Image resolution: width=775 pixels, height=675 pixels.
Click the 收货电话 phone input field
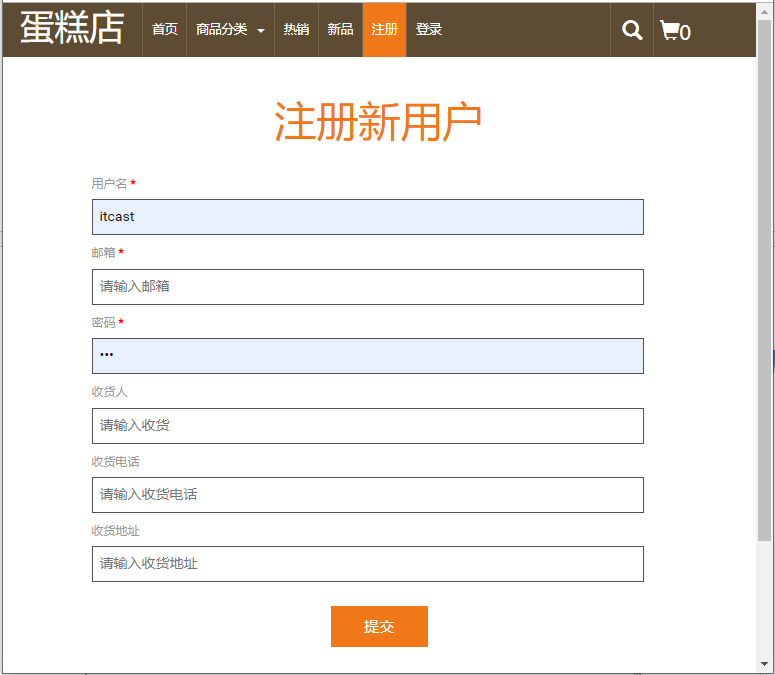tap(367, 495)
